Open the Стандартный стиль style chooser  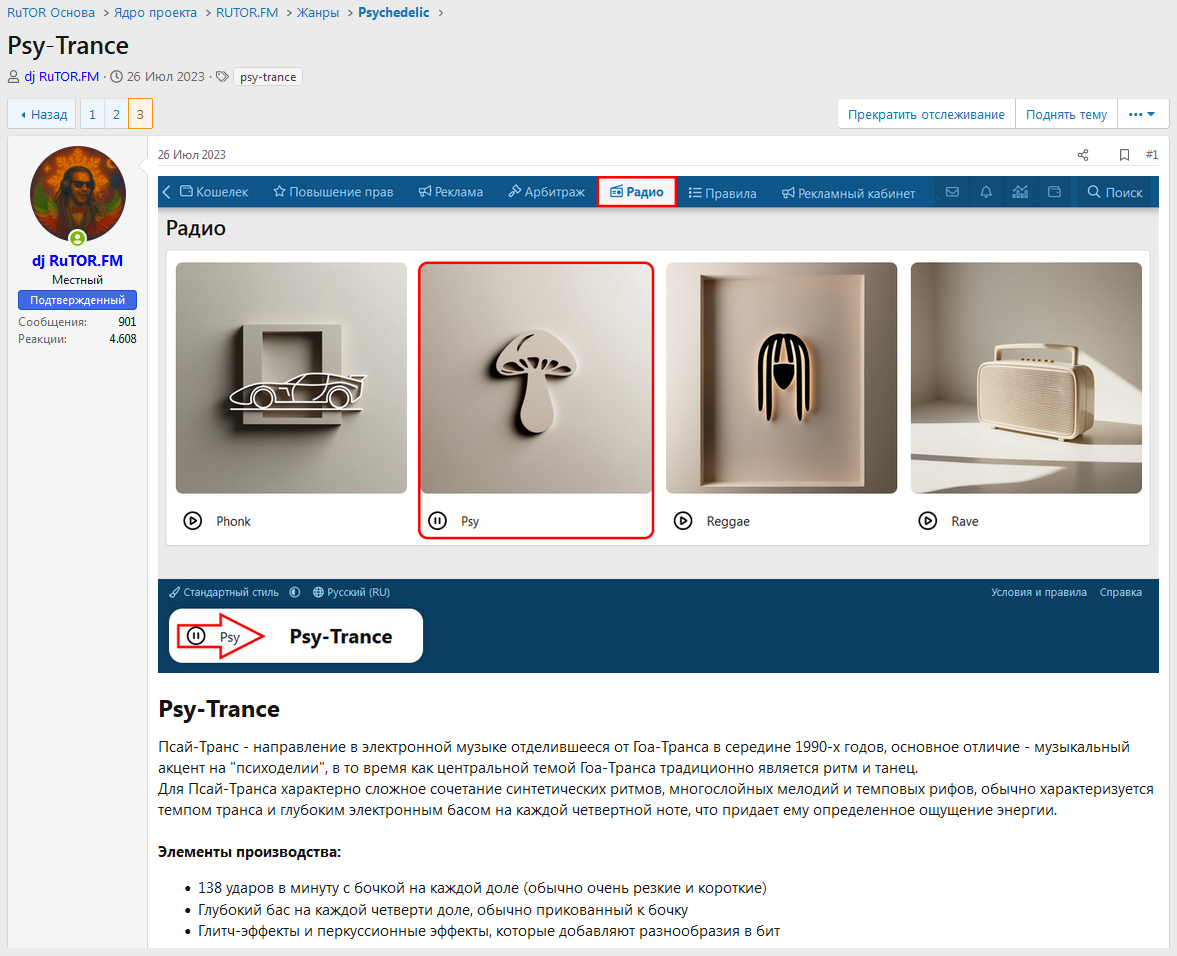[x=224, y=592]
